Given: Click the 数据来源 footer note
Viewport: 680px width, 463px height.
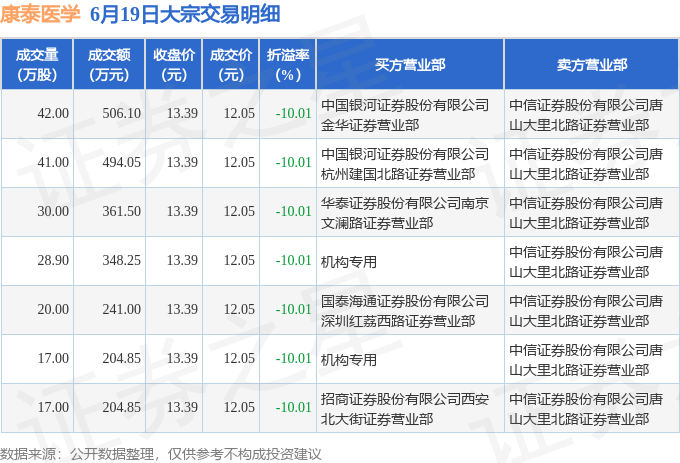Looking at the screenshot, I should pos(161,454).
